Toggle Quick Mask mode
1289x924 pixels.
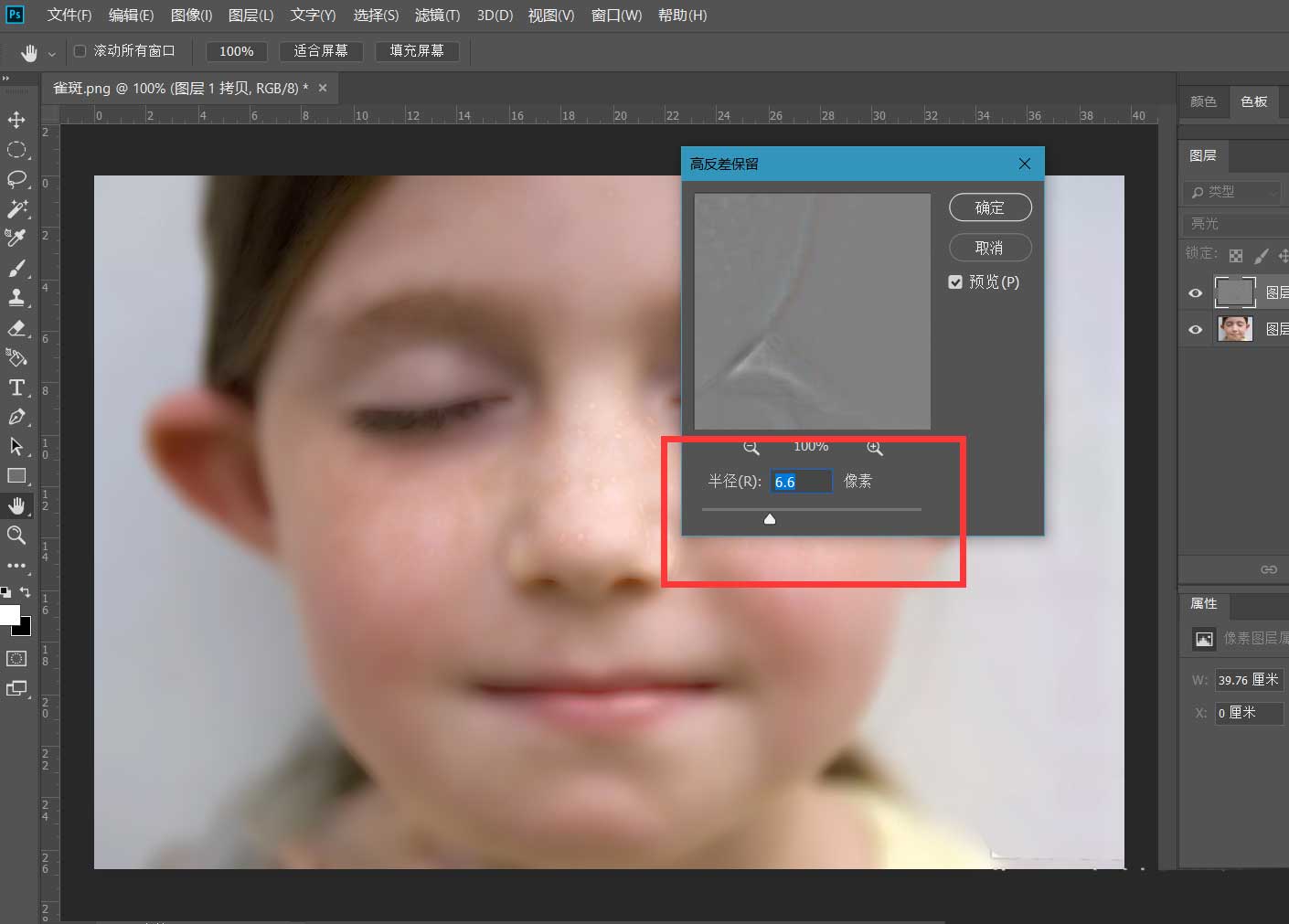coord(16,658)
